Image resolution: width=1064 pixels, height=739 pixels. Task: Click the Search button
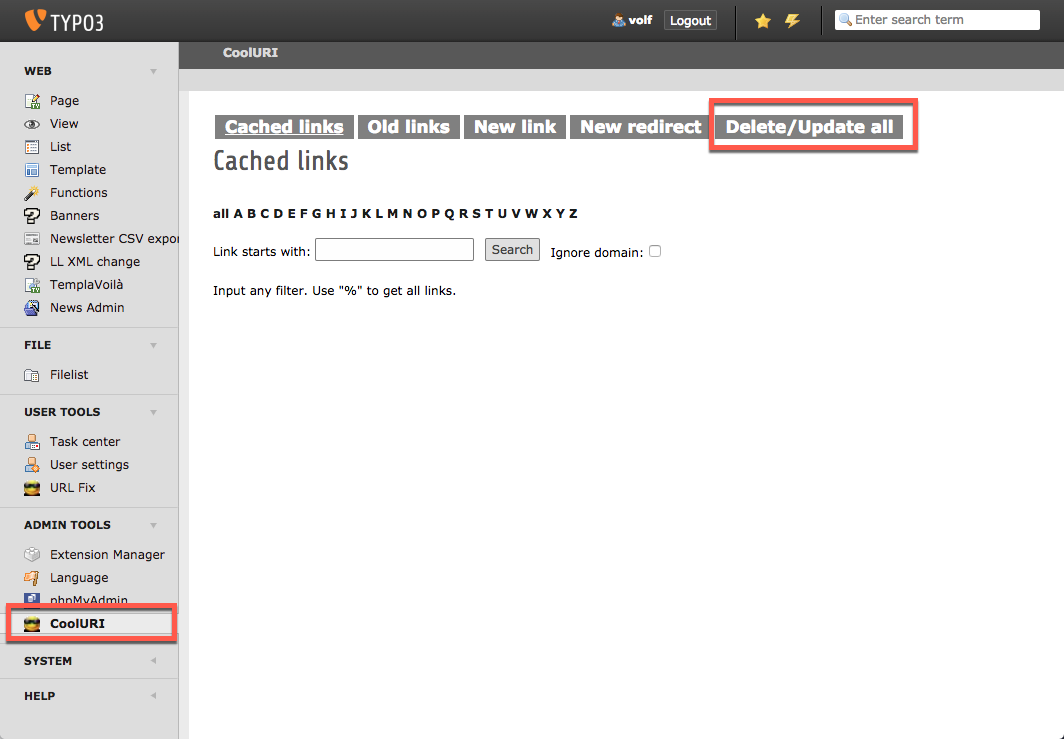pos(512,250)
